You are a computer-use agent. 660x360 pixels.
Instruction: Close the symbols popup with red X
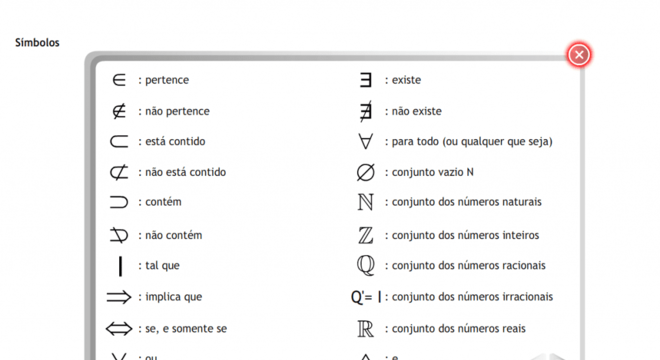pyautogui.click(x=579, y=54)
